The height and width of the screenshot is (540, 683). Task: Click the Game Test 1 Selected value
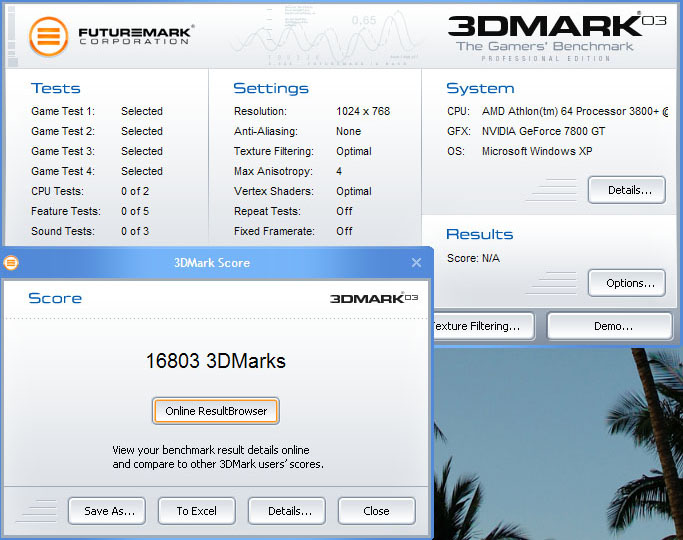[x=142, y=111]
